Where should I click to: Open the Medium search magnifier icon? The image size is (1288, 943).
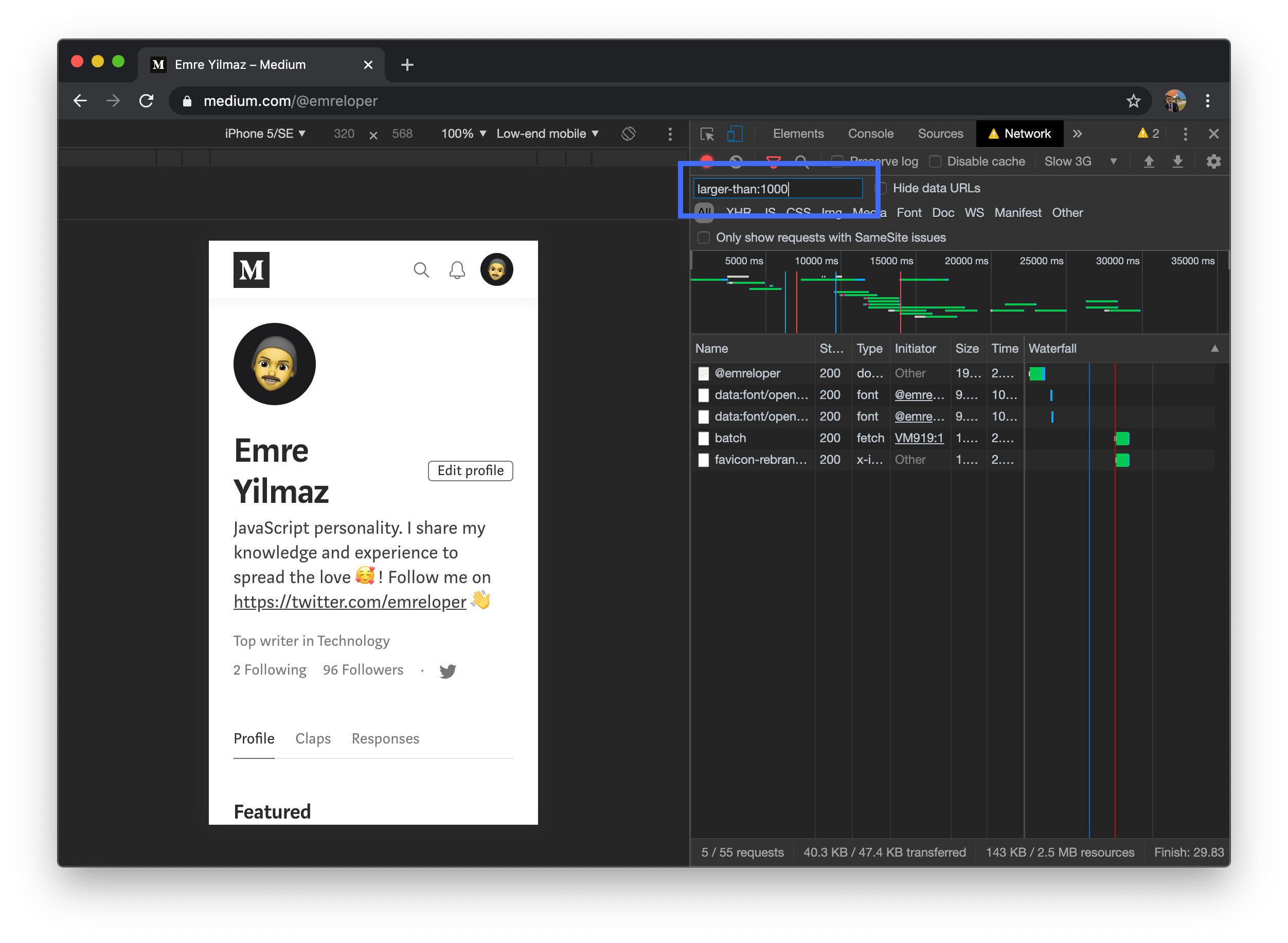pos(421,270)
